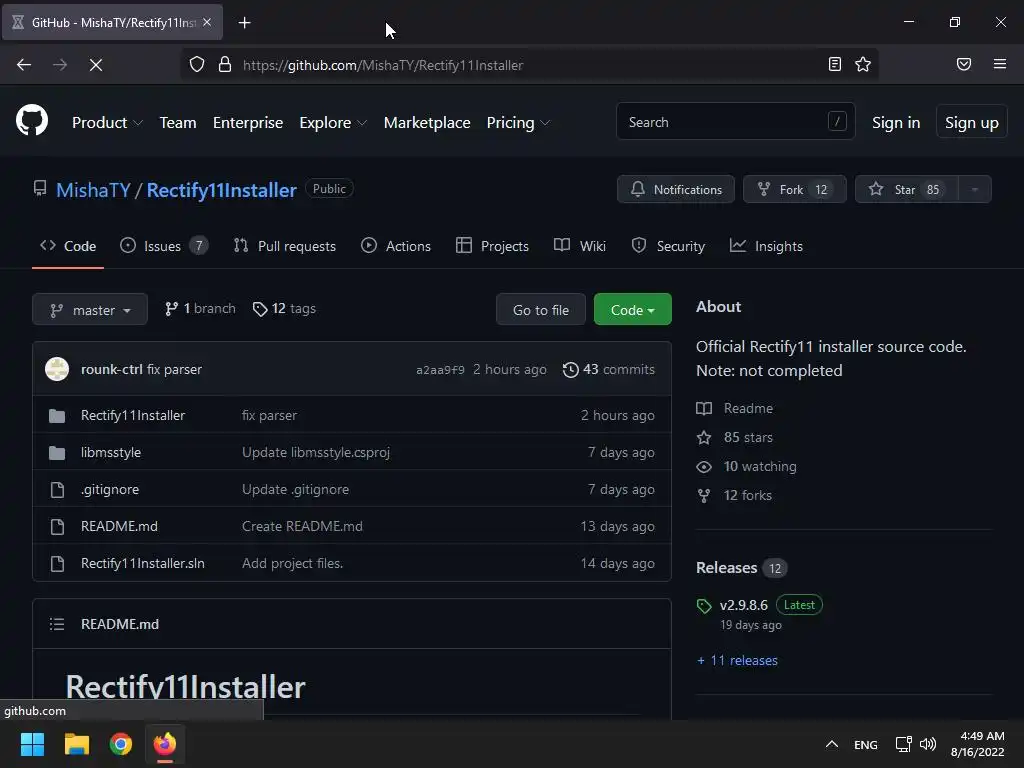
Task: Open Rectify11Installer.sln file
Action: (x=142, y=563)
